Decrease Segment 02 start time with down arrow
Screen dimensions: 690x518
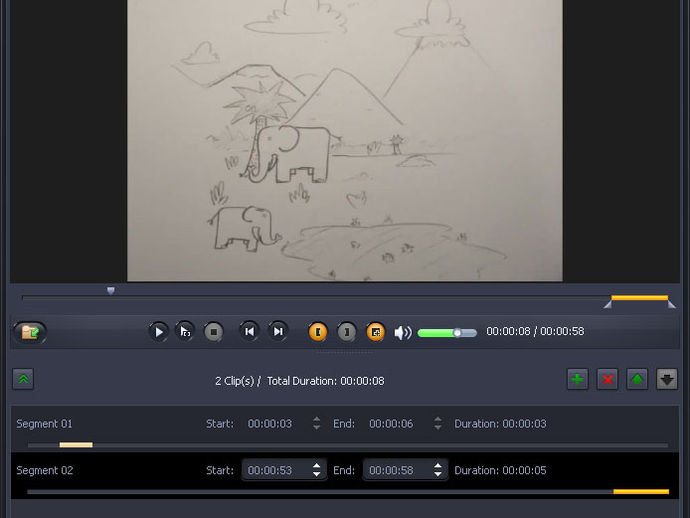coord(316,474)
